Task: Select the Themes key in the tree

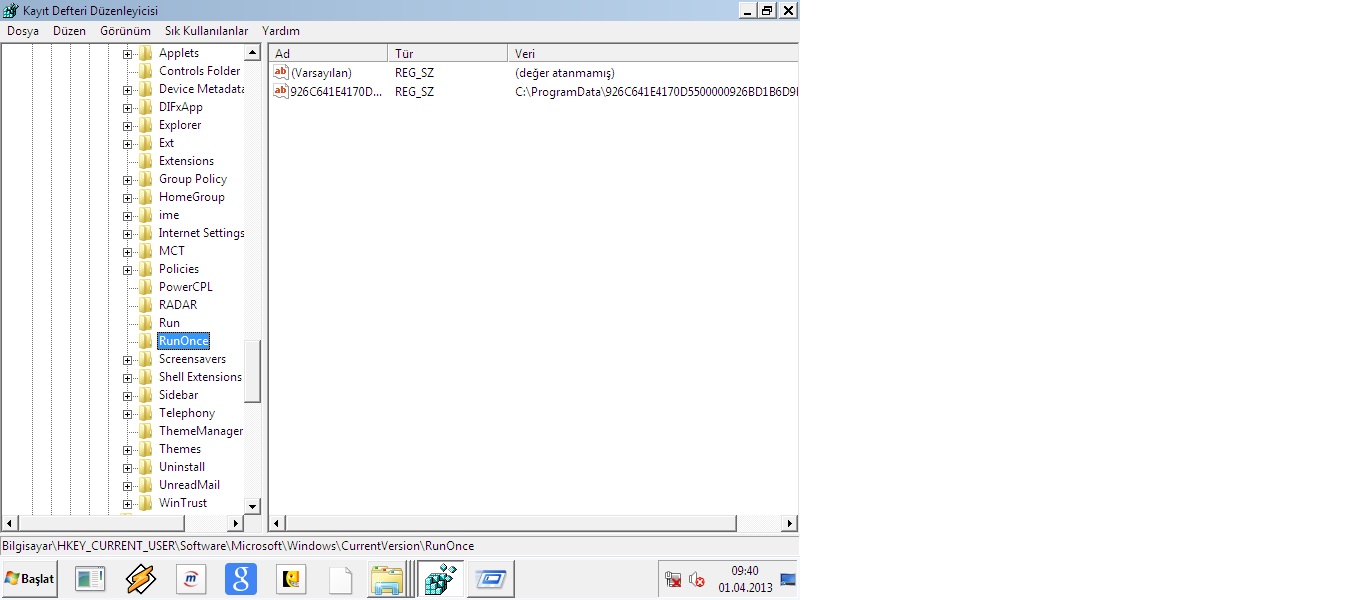Action: (180, 449)
